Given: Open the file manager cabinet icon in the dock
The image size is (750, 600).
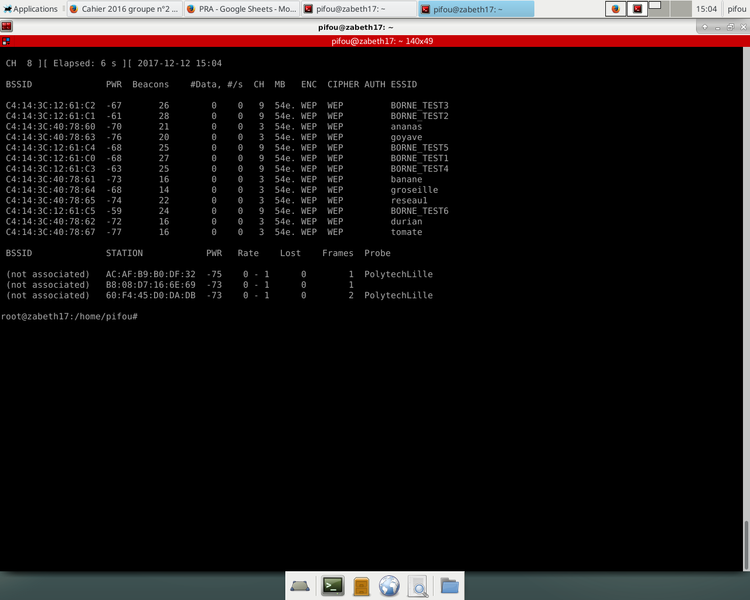Looking at the screenshot, I should tap(362, 586).
